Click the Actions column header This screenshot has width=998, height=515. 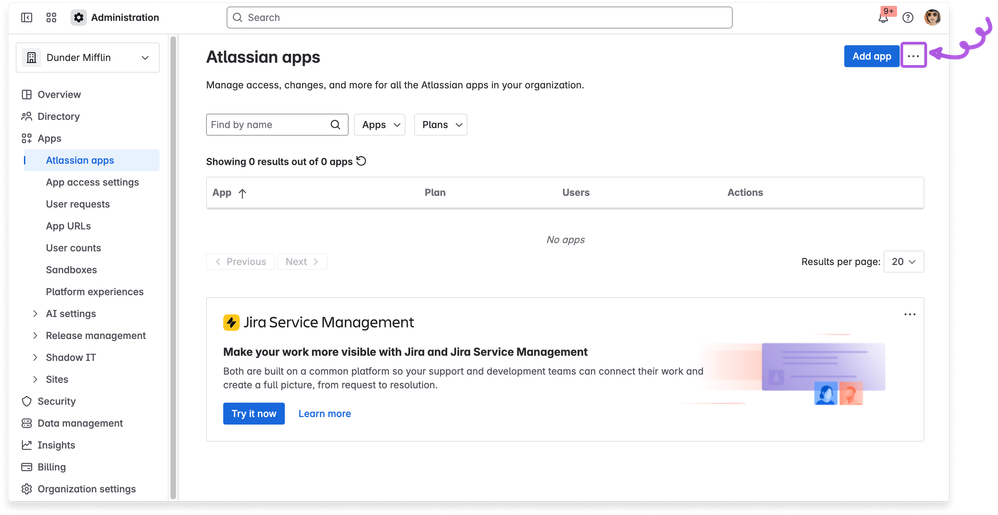(x=745, y=193)
